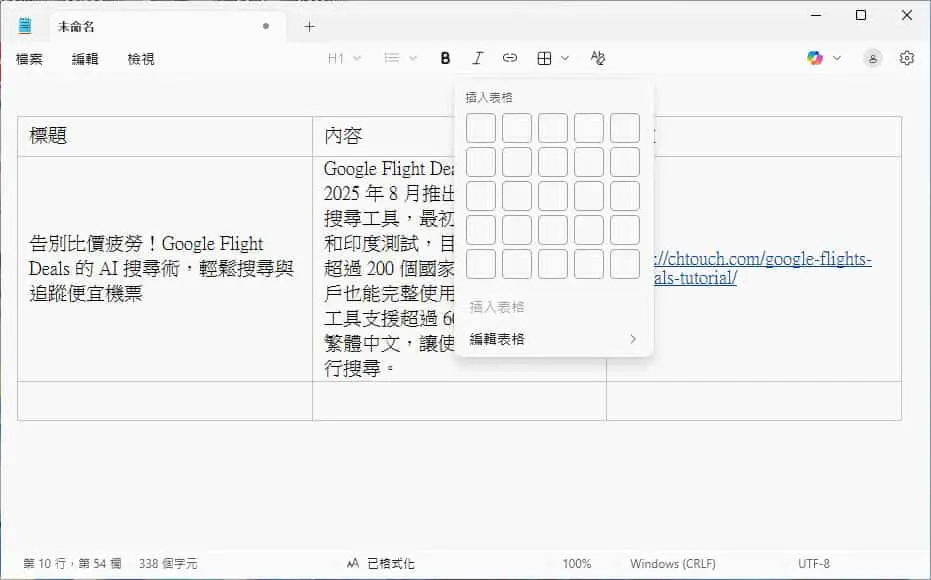Click the account profile icon
This screenshot has width=931, height=580.
pos(873,58)
